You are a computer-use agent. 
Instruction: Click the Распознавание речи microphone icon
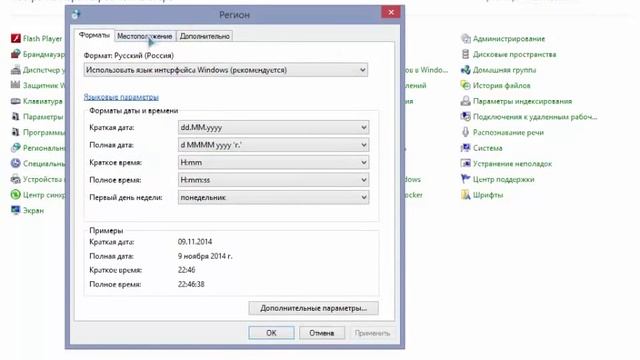465,132
